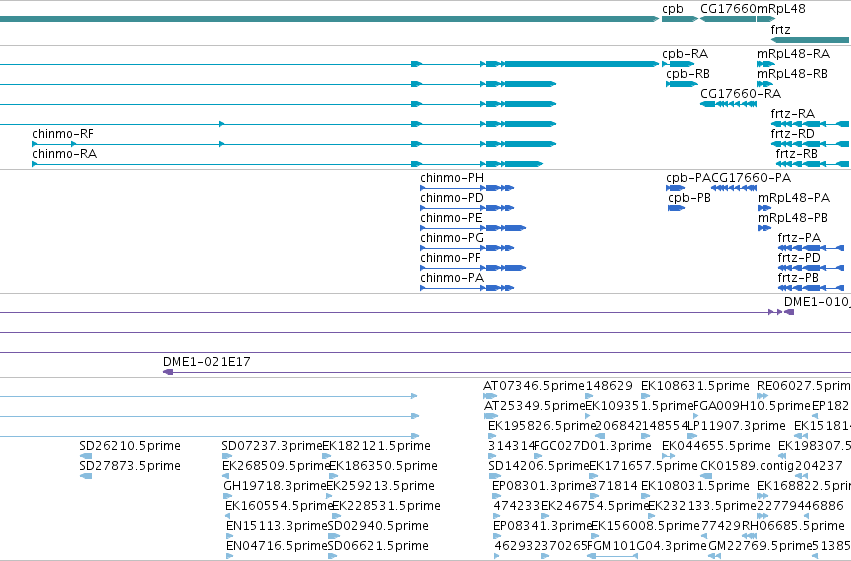Click the EK156008.5prime EST label
Image resolution: width=851 pixels, height=561 pixels.
(645, 526)
